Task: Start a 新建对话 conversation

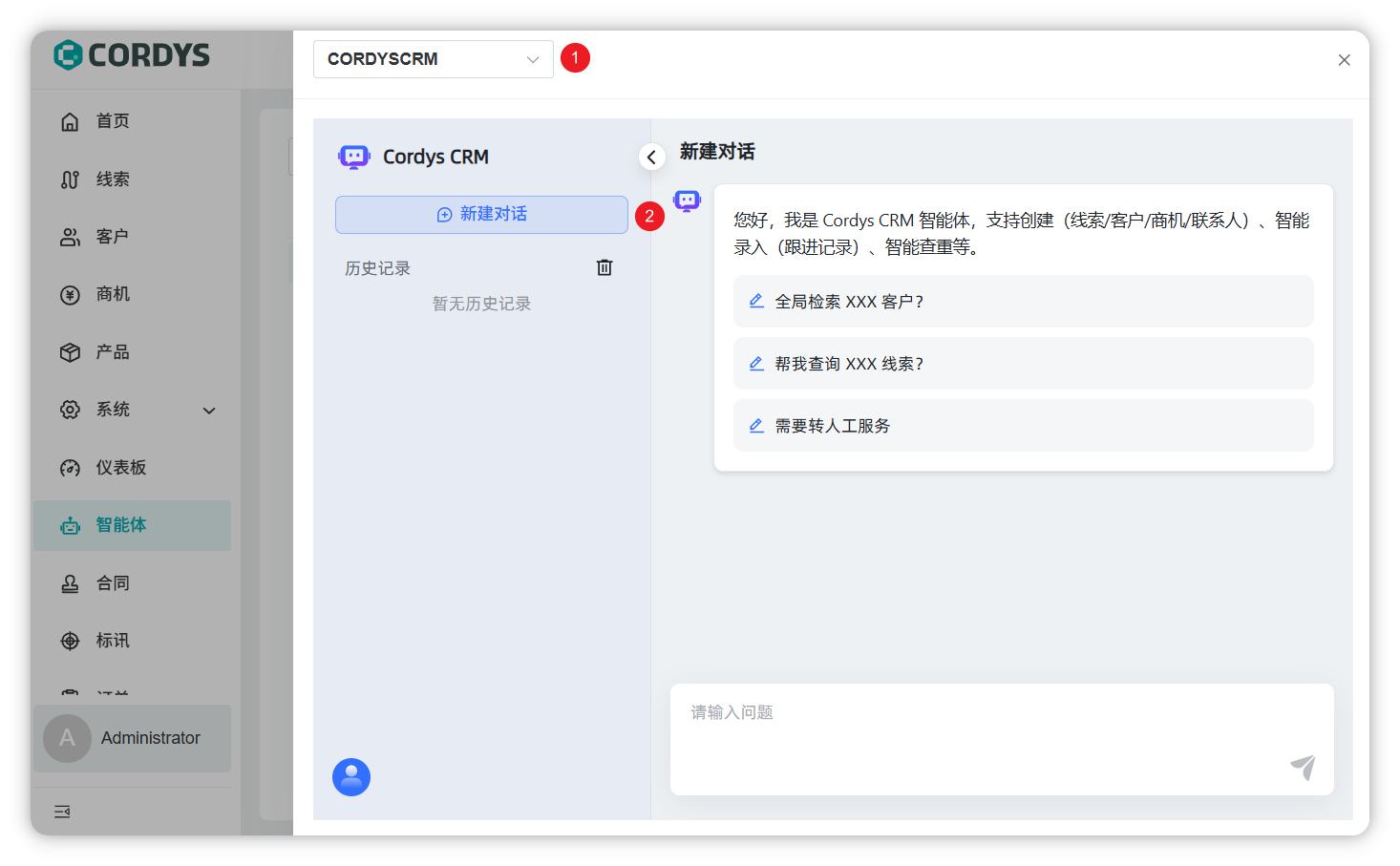Action: coord(481,215)
